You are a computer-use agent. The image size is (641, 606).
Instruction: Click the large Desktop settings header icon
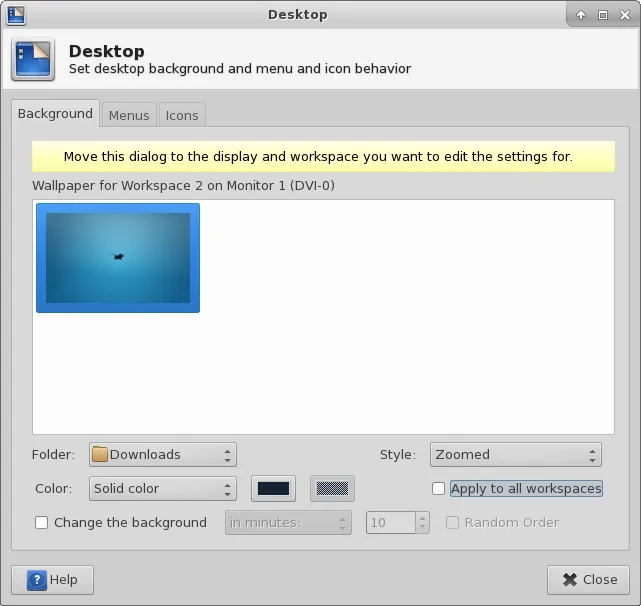coord(33,59)
